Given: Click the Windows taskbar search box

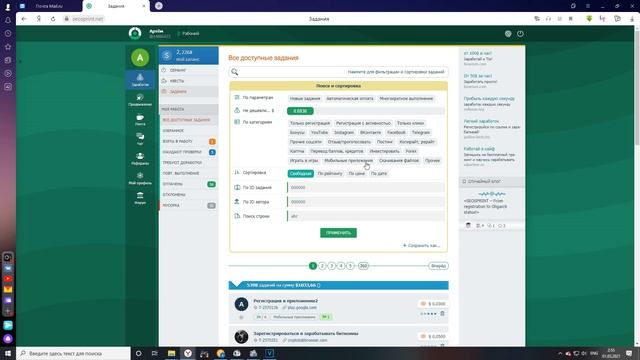Looking at the screenshot, I should coord(73,353).
